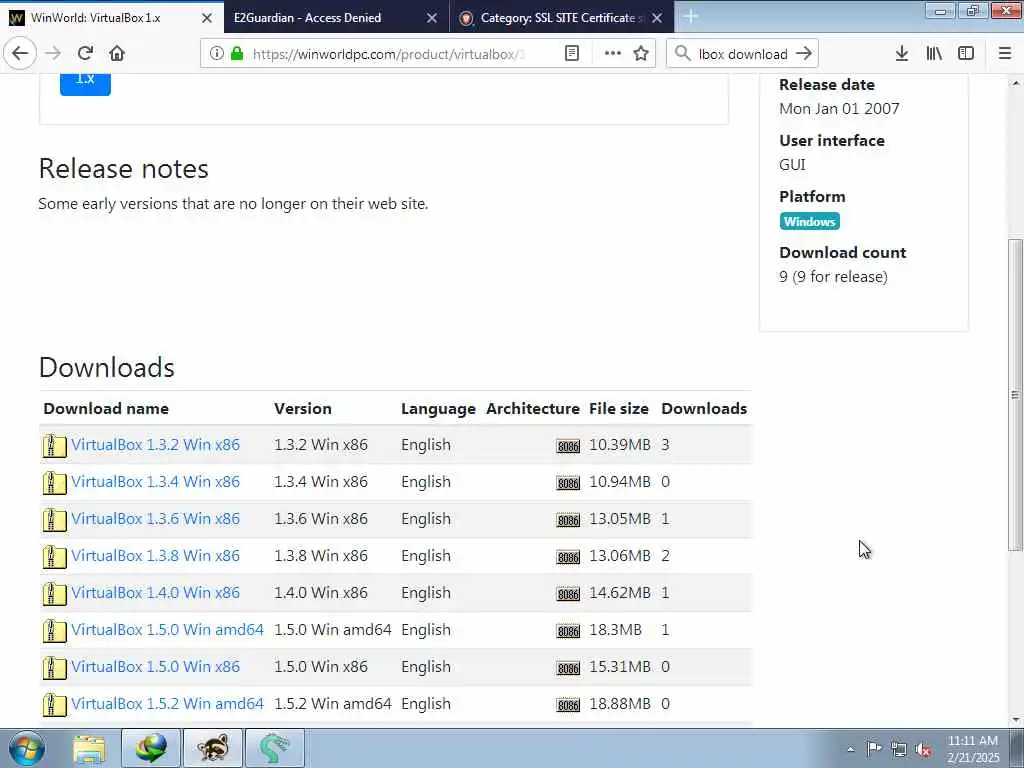Open Windows Explorer from the taskbar
The width and height of the screenshot is (1024, 768).
89,748
